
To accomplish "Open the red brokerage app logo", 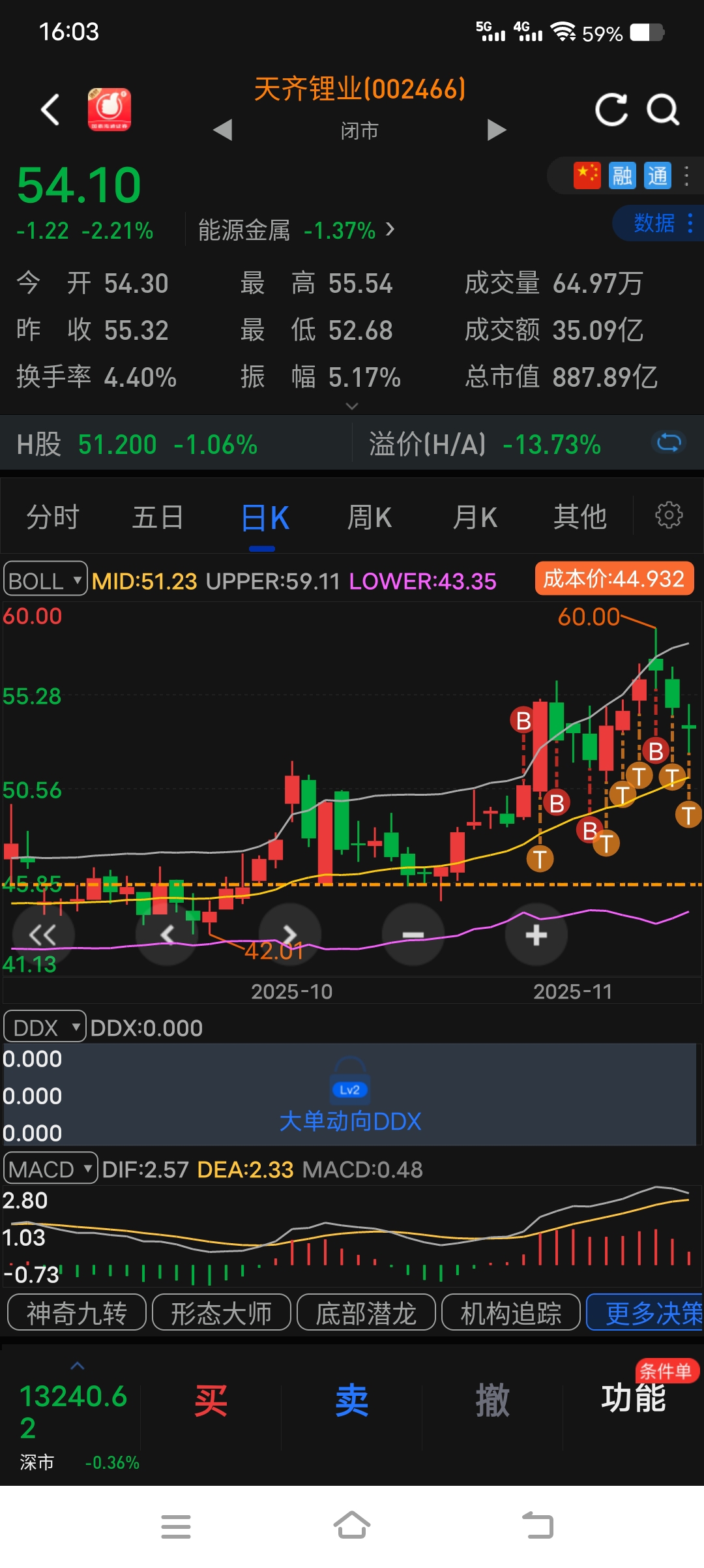I will click(110, 110).
